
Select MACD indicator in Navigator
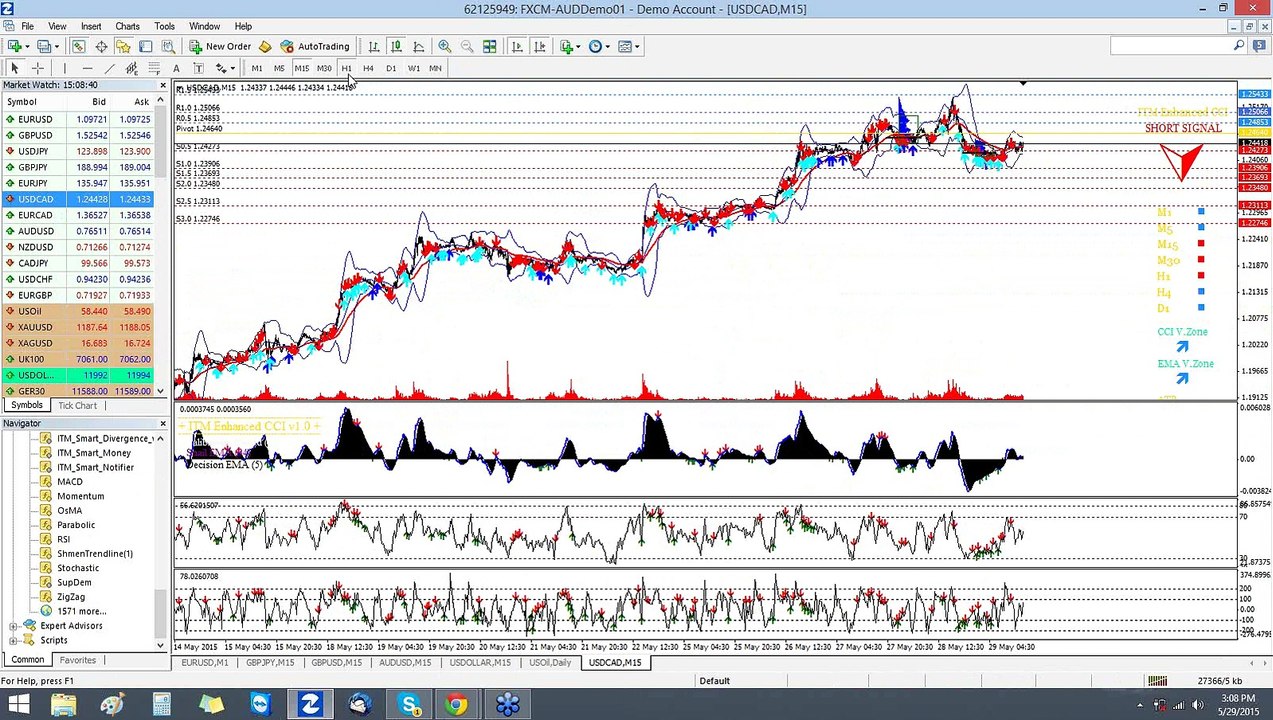(x=70, y=482)
